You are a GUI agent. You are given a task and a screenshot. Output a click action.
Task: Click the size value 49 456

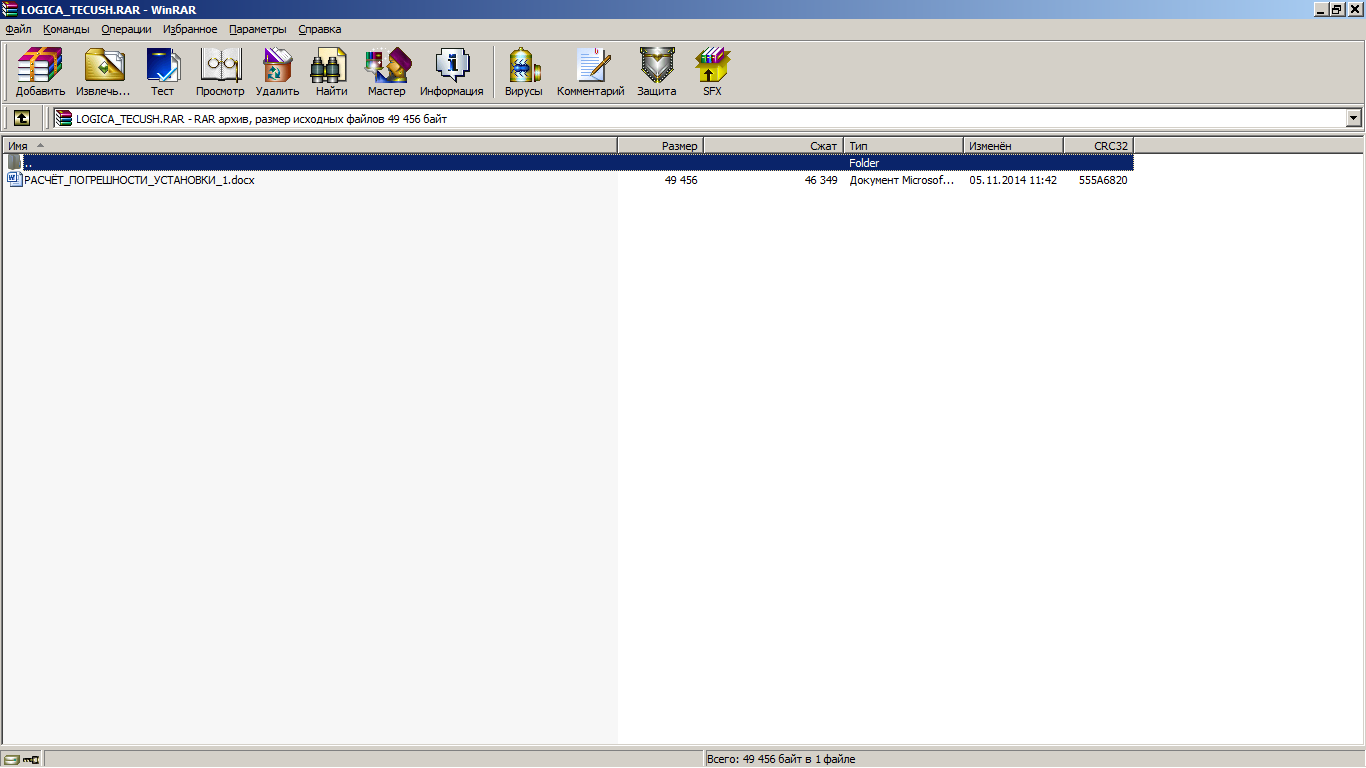click(681, 180)
